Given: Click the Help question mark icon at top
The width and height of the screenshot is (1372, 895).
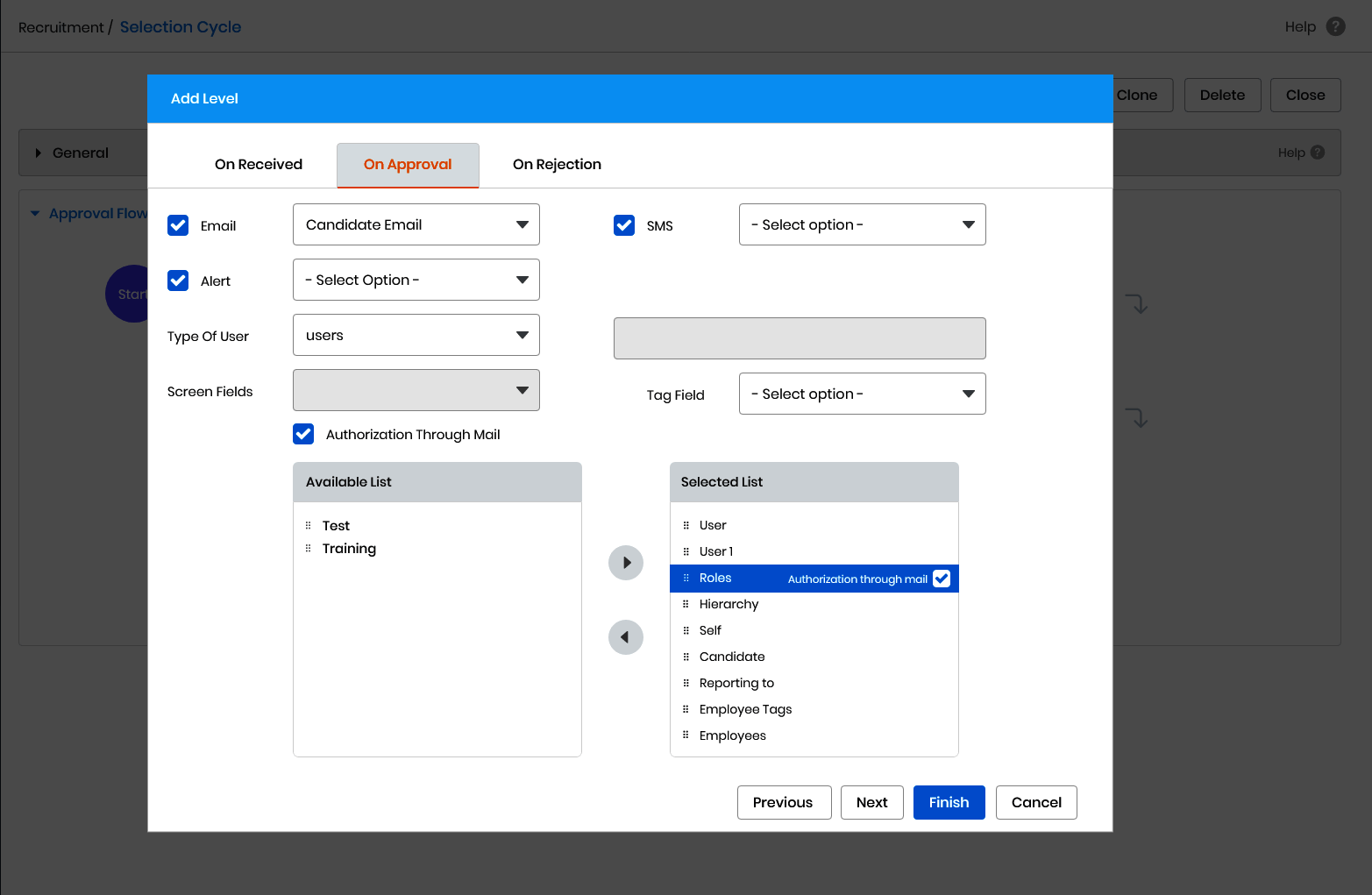Looking at the screenshot, I should 1336,26.
